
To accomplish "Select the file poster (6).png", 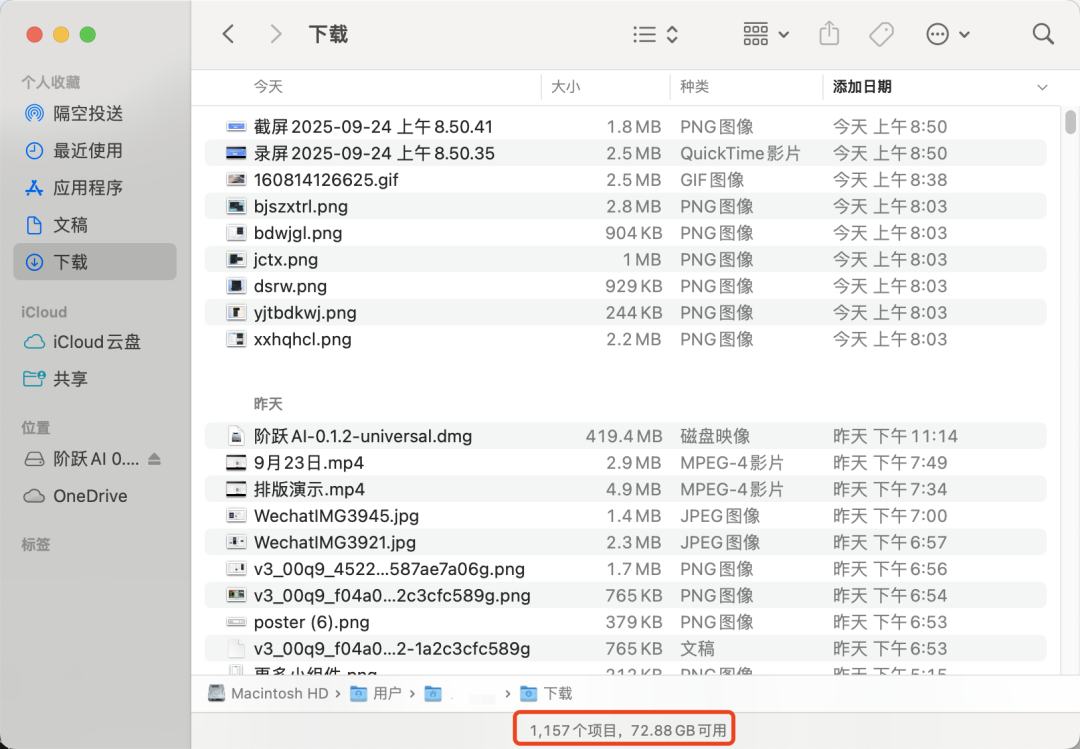I will [625, 622].
